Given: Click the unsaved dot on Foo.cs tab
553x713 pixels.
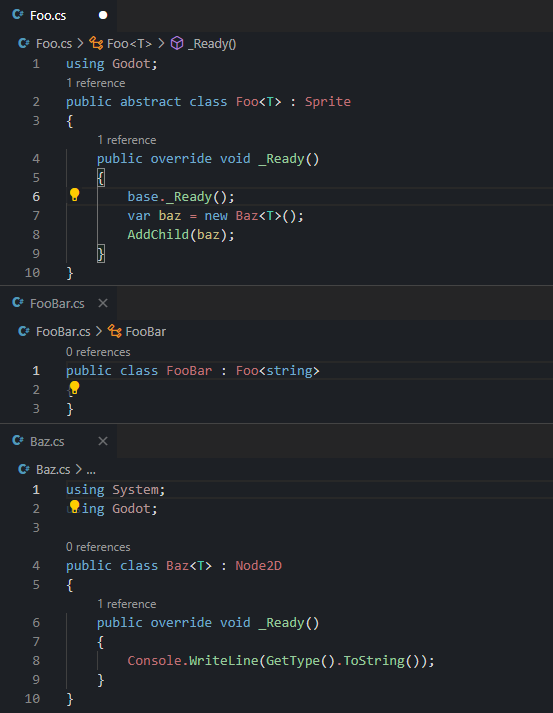Looking at the screenshot, I should [x=103, y=15].
